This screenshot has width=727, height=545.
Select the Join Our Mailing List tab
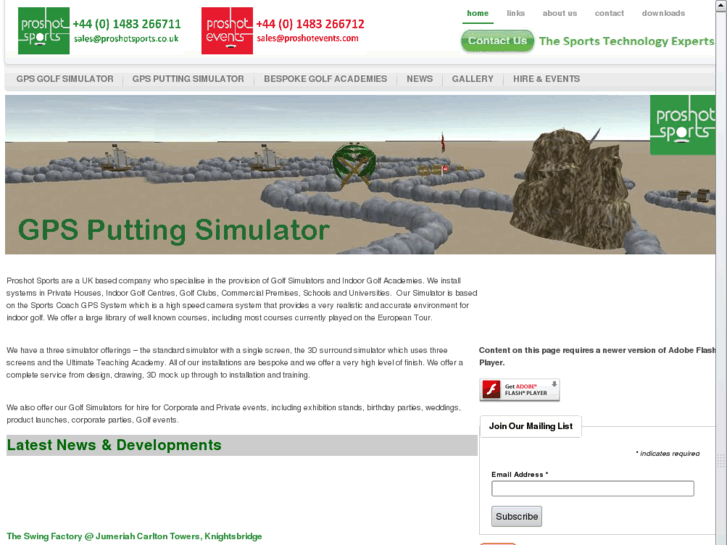pos(530,426)
